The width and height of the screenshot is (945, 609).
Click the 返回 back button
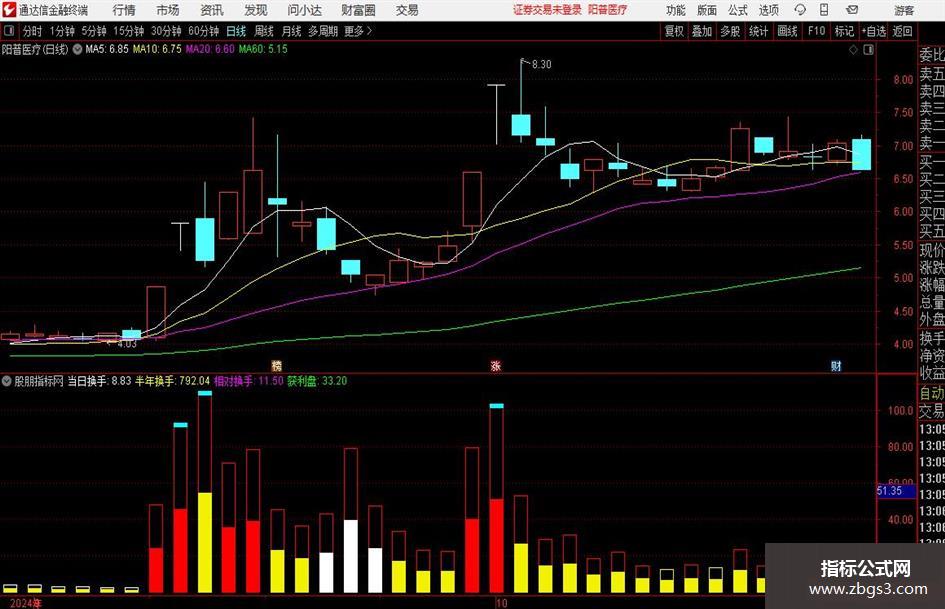tap(902, 31)
